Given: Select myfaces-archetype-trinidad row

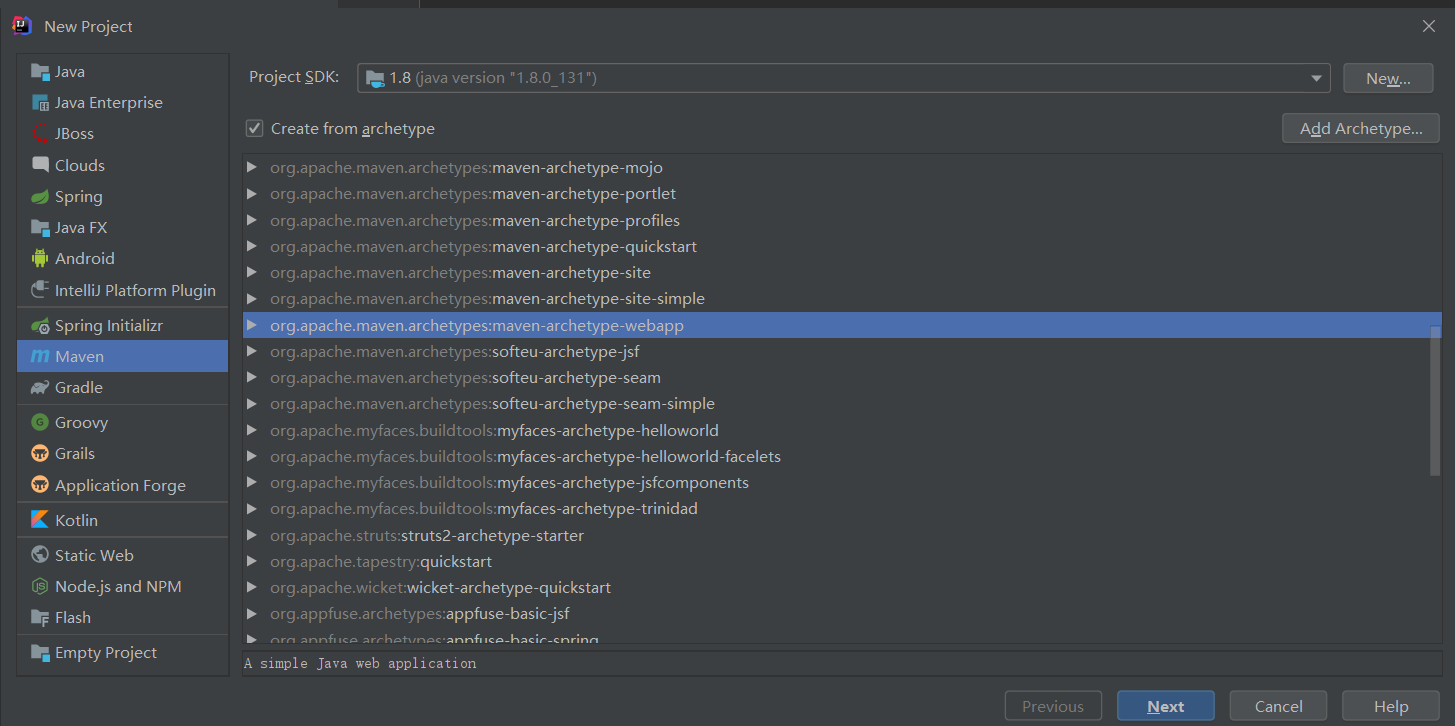Looking at the screenshot, I should 842,508.
